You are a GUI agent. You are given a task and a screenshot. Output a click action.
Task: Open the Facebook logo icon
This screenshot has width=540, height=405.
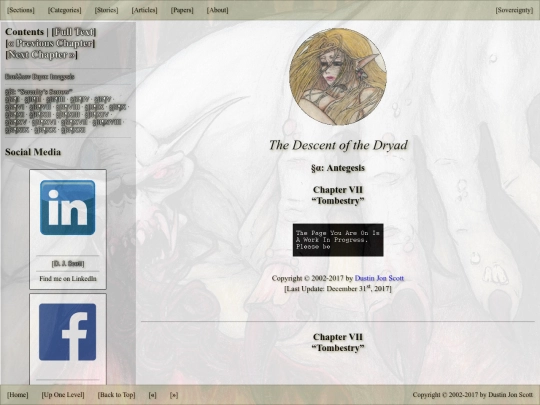click(x=68, y=332)
